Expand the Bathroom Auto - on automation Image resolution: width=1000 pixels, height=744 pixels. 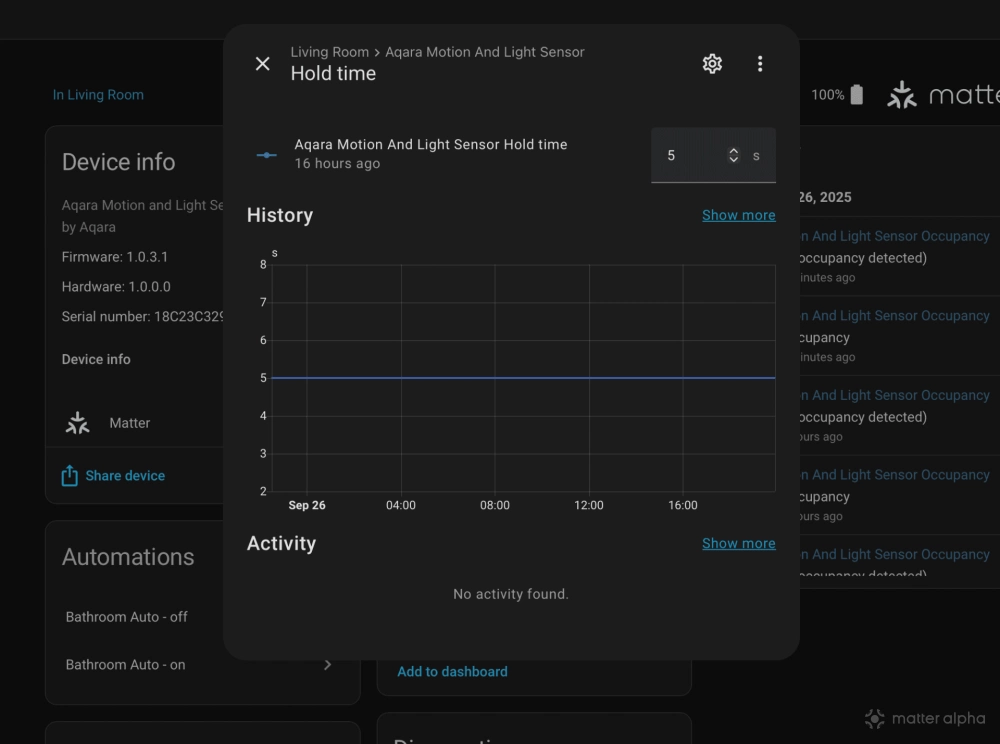click(x=327, y=664)
